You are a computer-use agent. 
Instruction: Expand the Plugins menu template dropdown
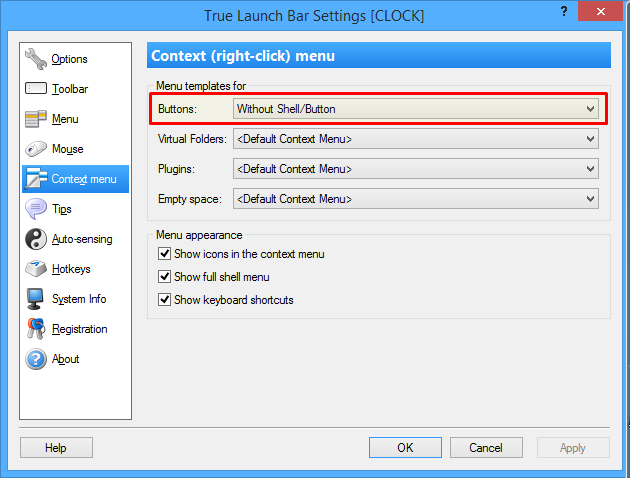415,169
